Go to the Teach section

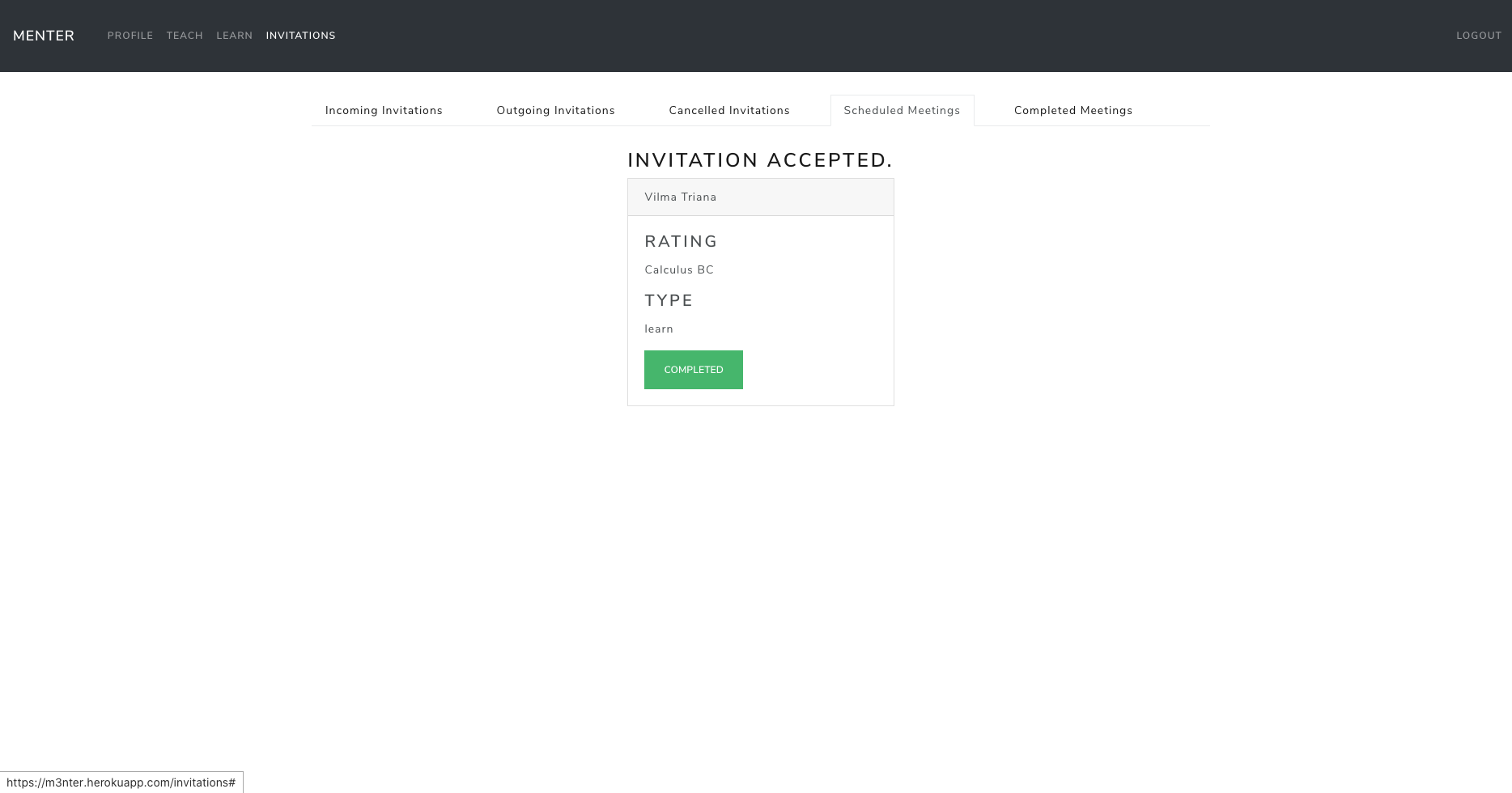point(185,36)
